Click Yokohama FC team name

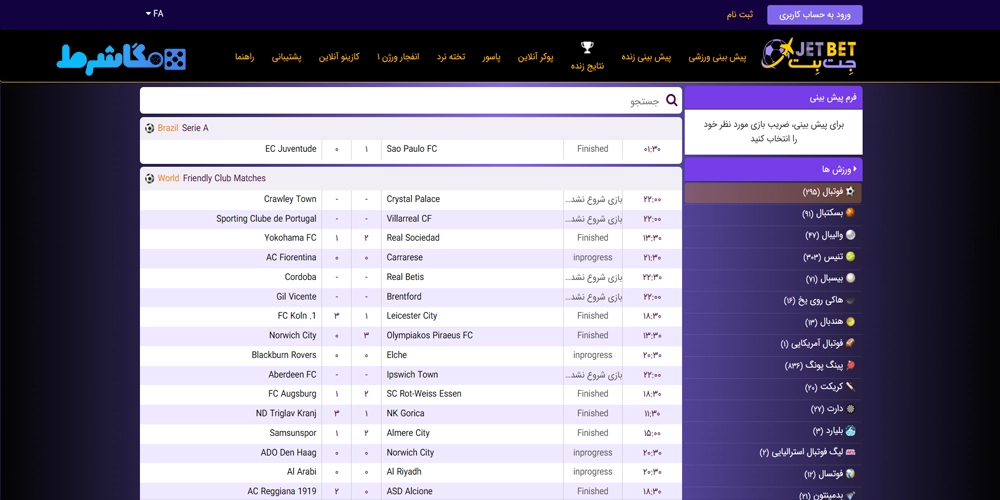click(290, 238)
